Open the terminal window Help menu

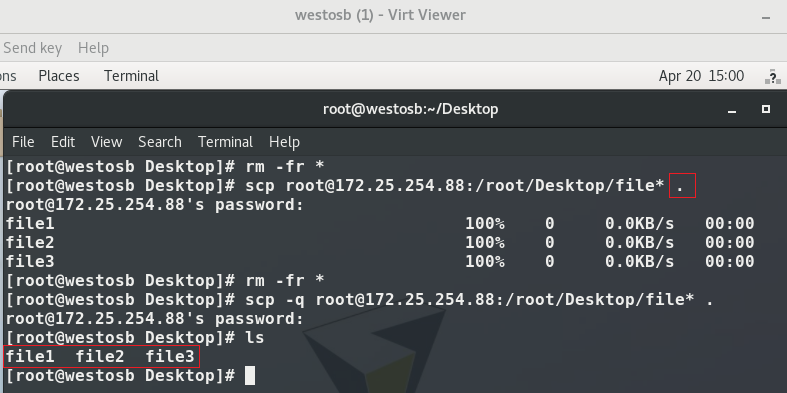click(x=284, y=142)
